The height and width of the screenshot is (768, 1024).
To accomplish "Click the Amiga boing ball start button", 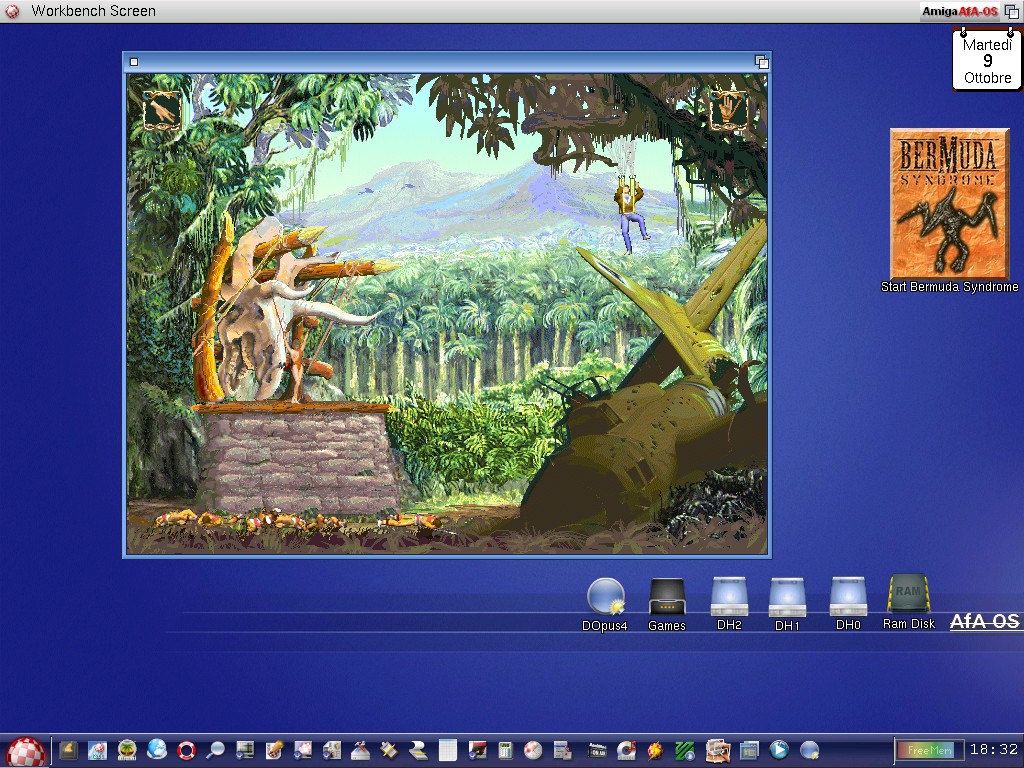I will [26, 750].
